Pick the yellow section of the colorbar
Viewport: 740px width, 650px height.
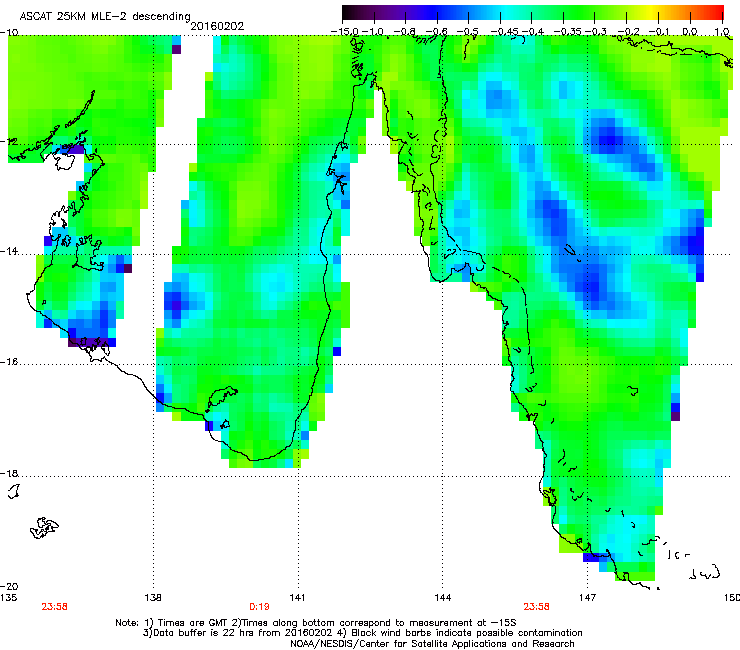(x=653, y=13)
